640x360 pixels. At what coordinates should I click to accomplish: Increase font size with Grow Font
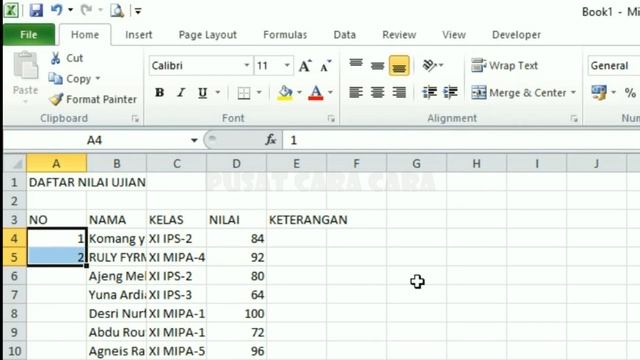(305, 66)
